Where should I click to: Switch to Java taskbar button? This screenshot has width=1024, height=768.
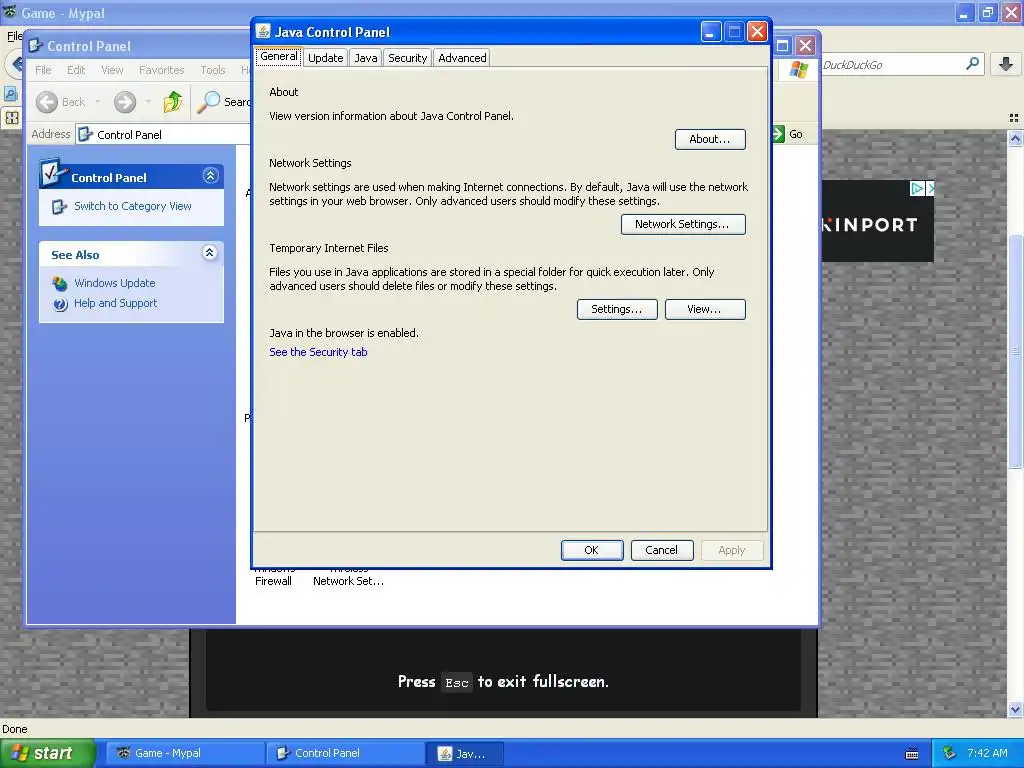[464, 754]
